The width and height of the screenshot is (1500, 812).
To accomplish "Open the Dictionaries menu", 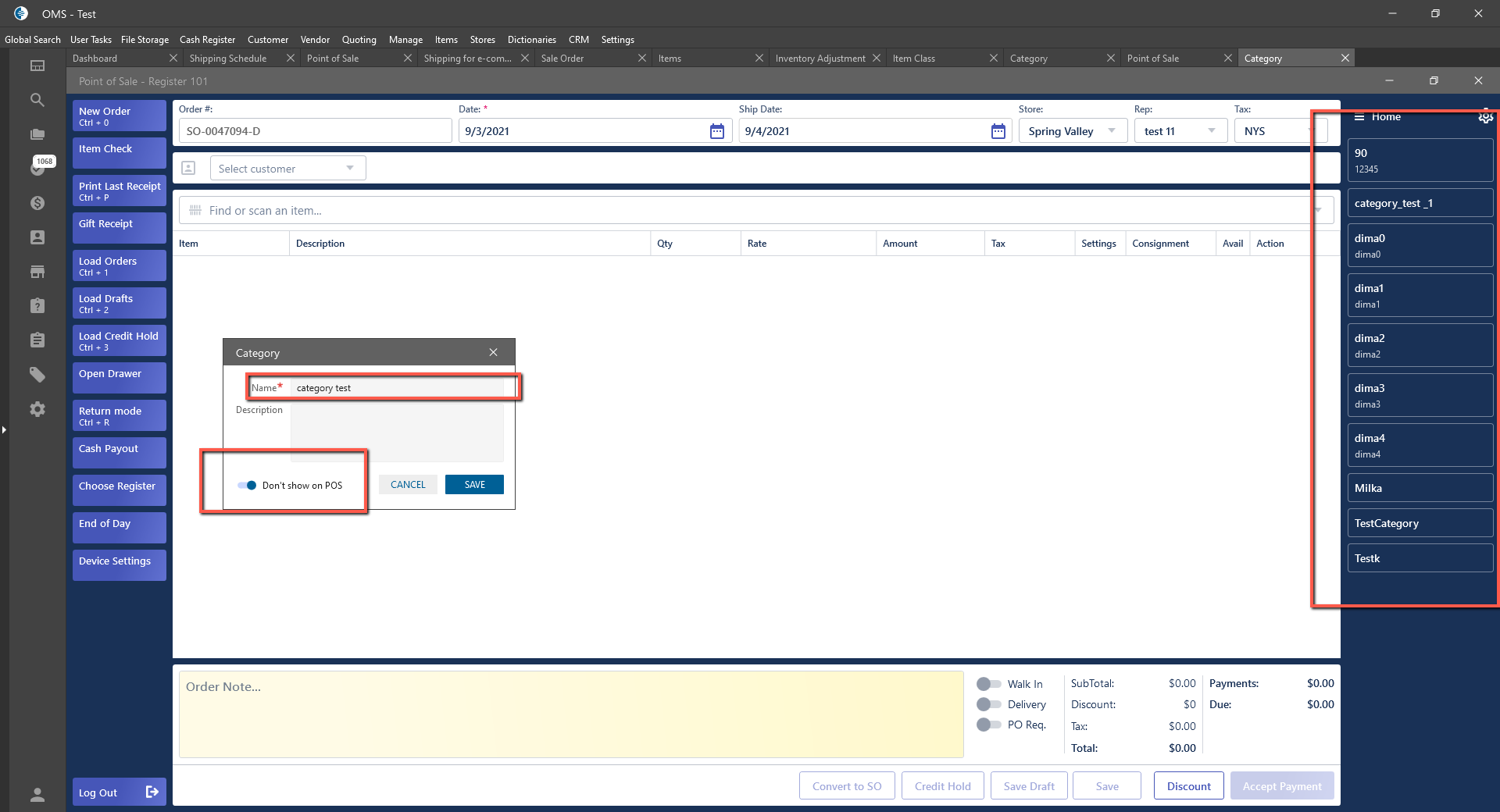I will (x=531, y=40).
